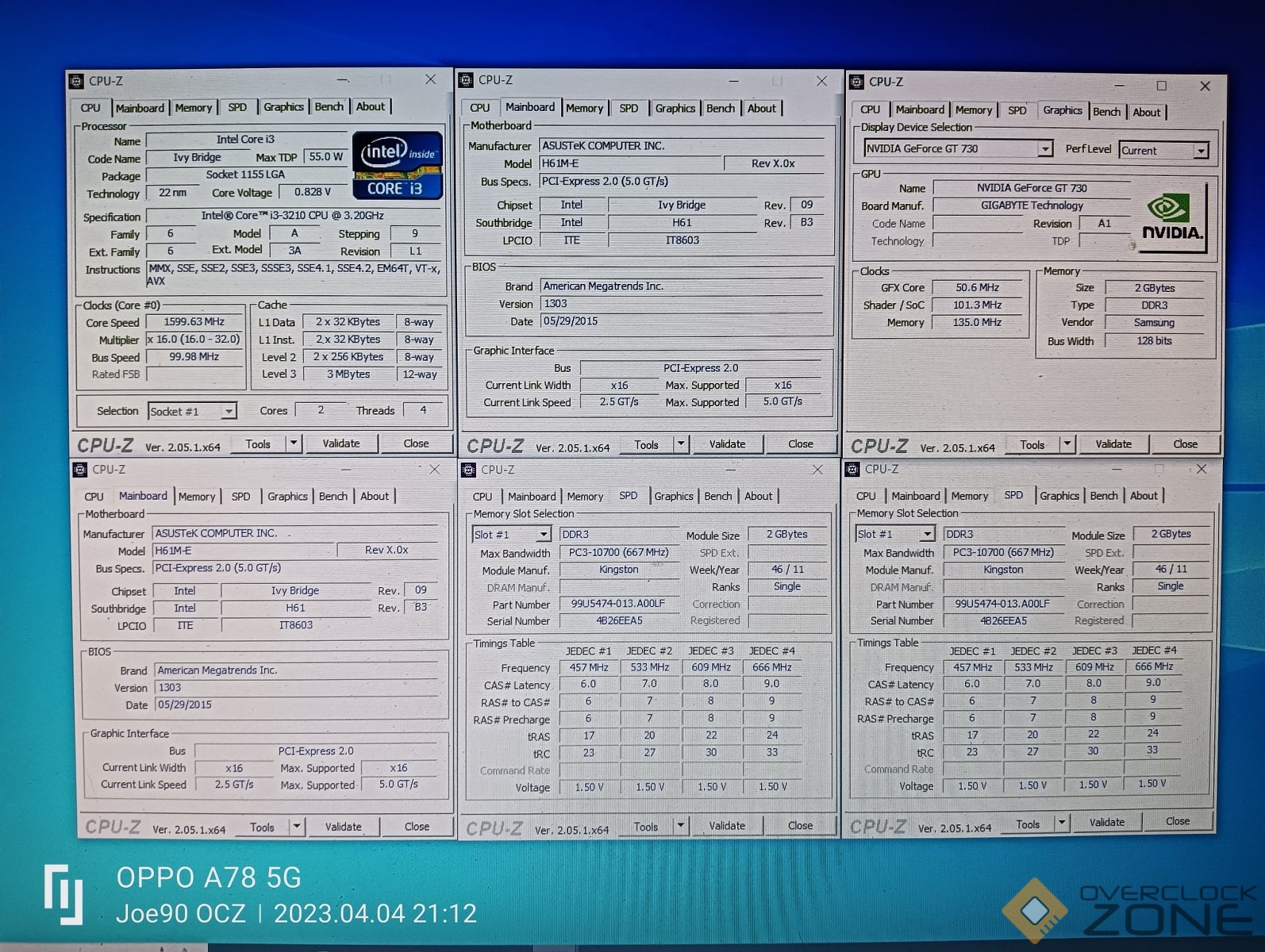Select the Memory tab in the Graphics window
This screenshot has width=1265, height=952.
click(x=974, y=110)
